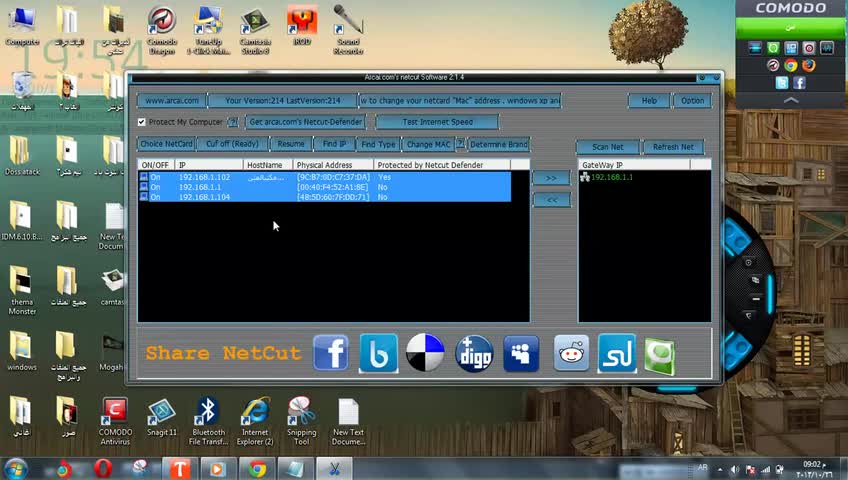Image resolution: width=848 pixels, height=480 pixels.
Task: Click the Find Type button
Action: tap(378, 144)
